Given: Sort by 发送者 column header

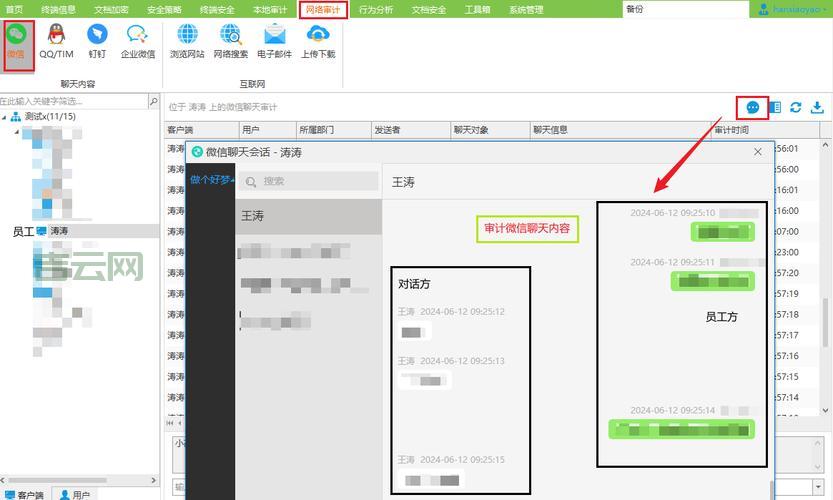Looking at the screenshot, I should click(410, 130).
